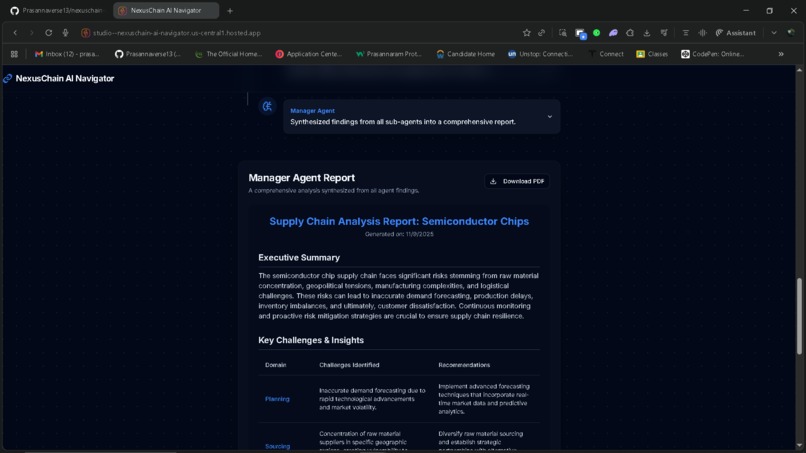806x453 pixels.
Task: Select the NexusChain AI Navigator tab
Action: tap(166, 10)
